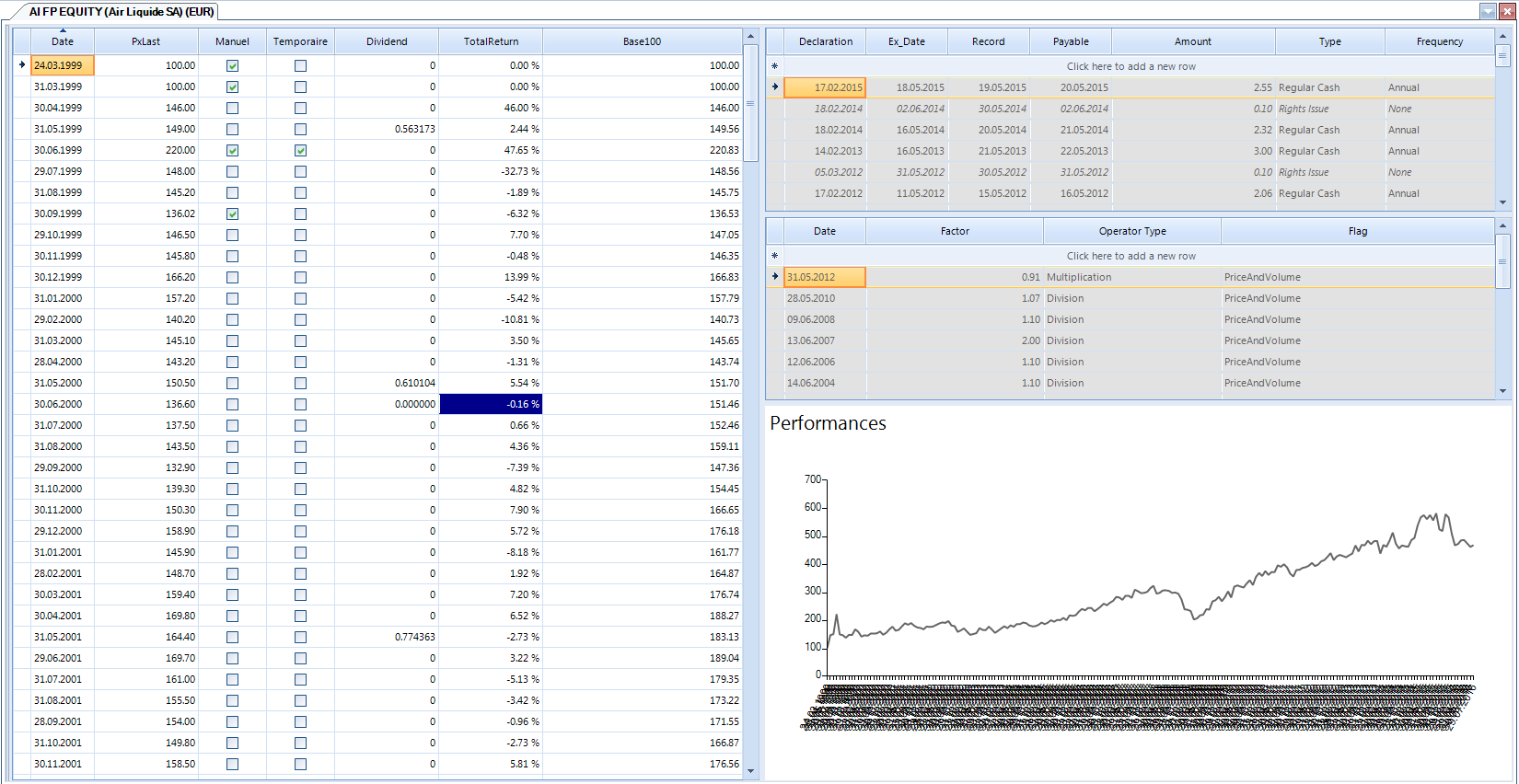Click here to add a new factor row
Image resolution: width=1519 pixels, height=784 pixels.
click(1131, 256)
